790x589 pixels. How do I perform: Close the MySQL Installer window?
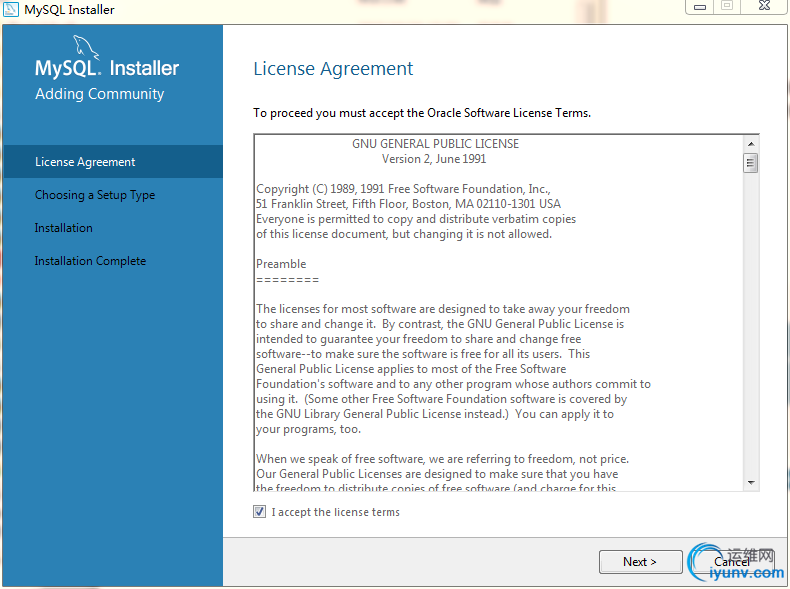coord(764,6)
